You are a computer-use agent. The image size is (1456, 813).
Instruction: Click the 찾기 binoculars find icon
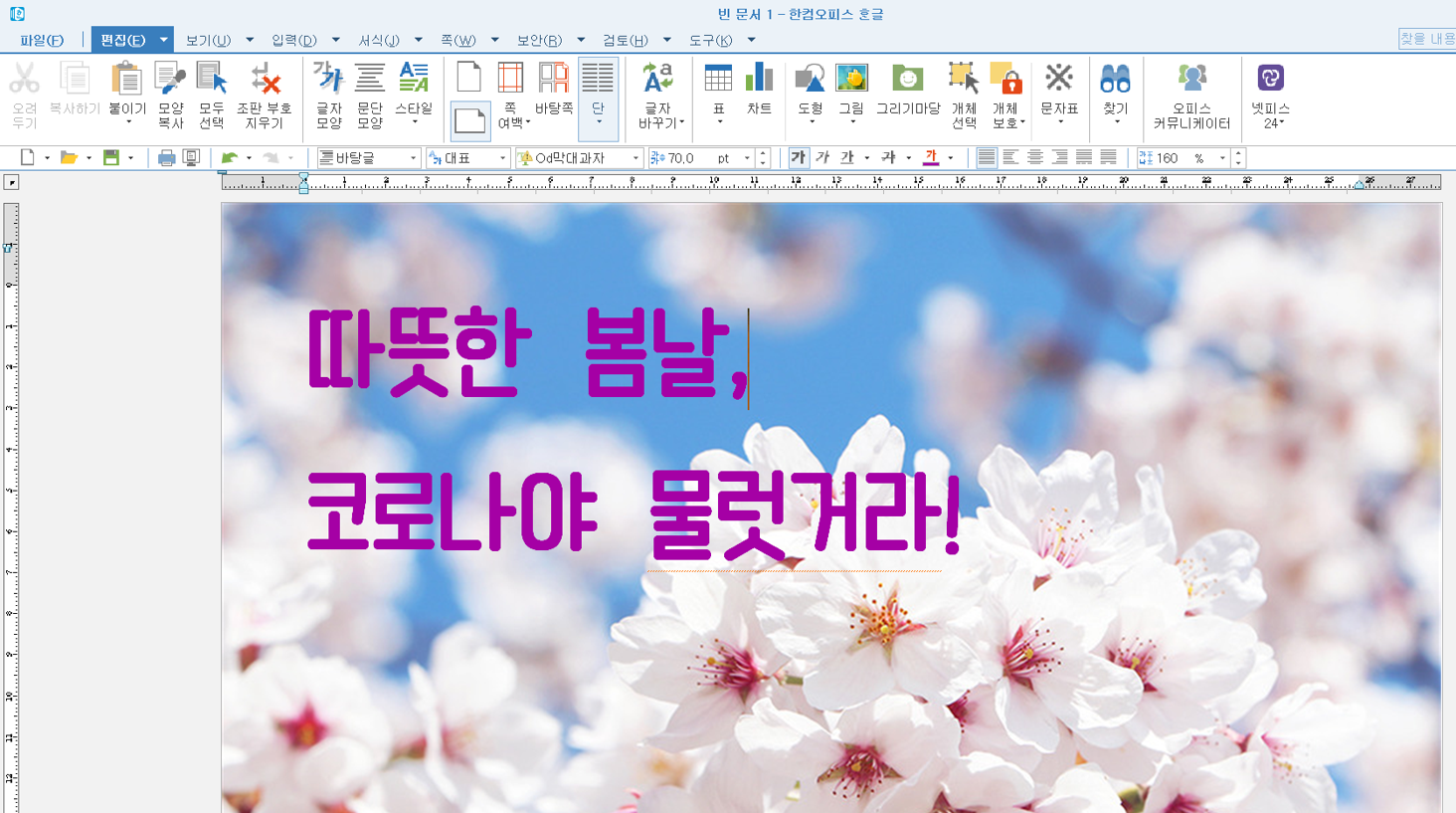click(1115, 79)
